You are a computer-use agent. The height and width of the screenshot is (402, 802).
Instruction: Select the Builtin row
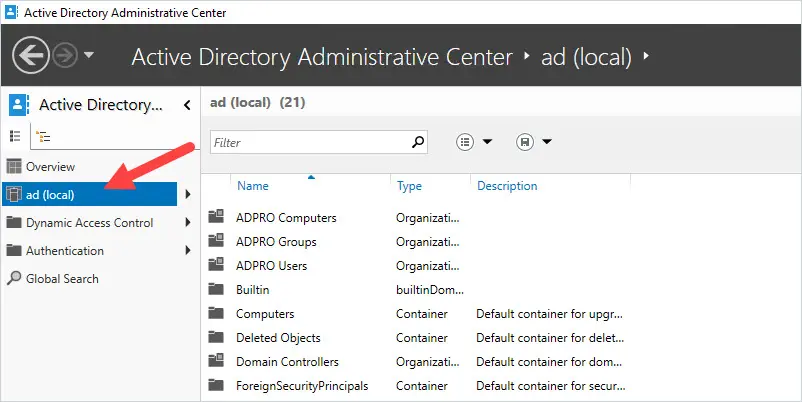(417, 290)
